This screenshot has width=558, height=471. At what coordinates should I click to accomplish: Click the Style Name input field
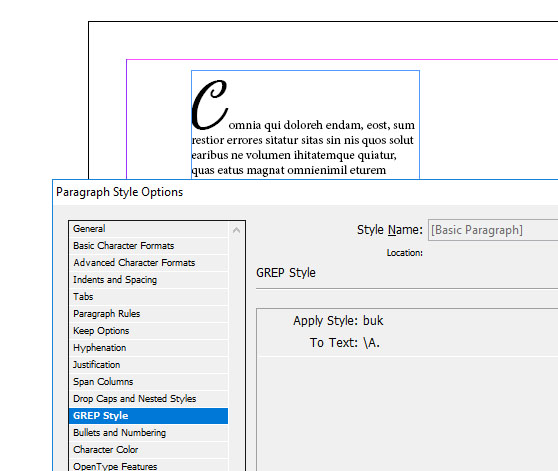tap(493, 230)
